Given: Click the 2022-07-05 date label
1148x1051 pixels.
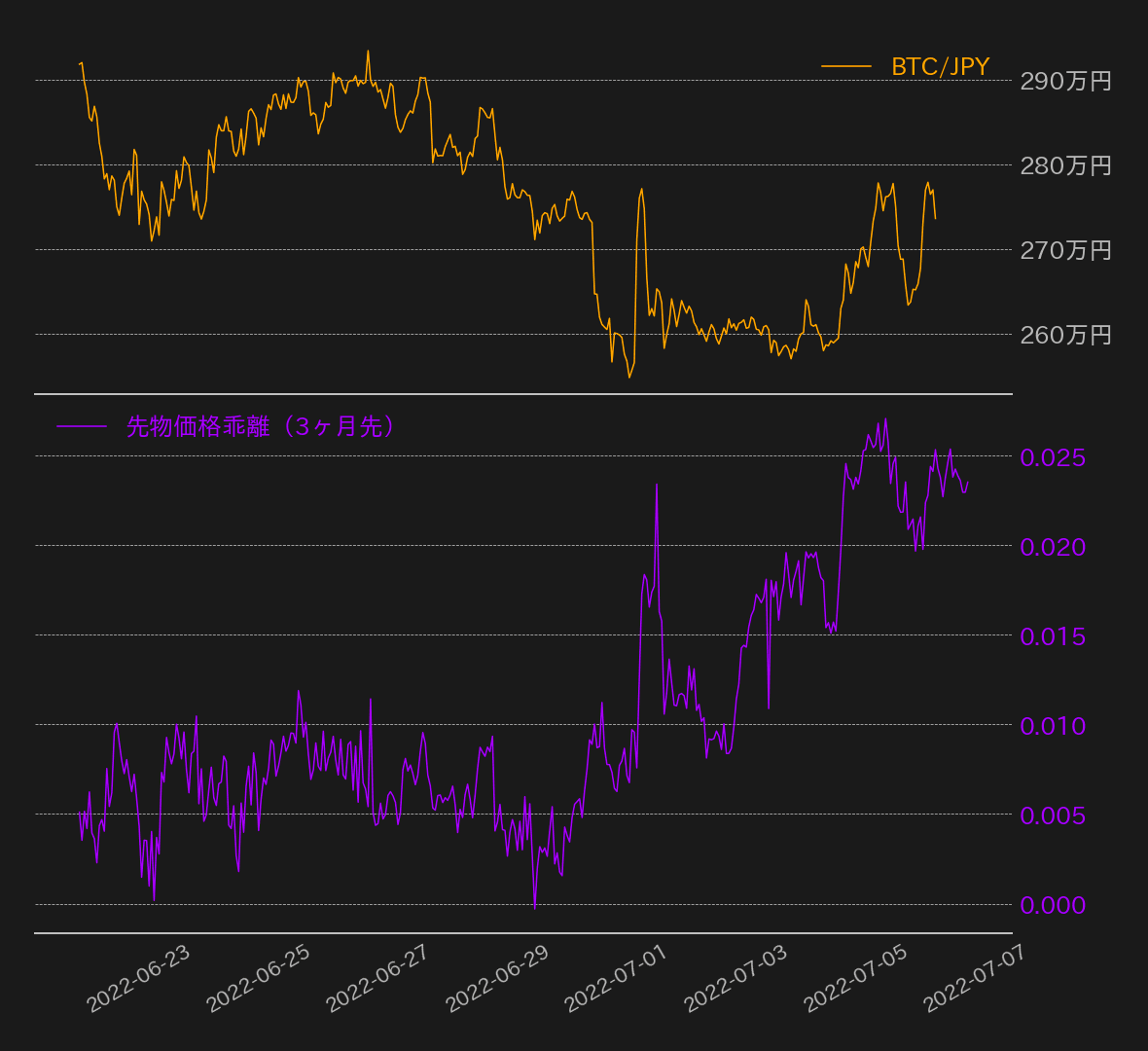Looking at the screenshot, I should [856, 978].
